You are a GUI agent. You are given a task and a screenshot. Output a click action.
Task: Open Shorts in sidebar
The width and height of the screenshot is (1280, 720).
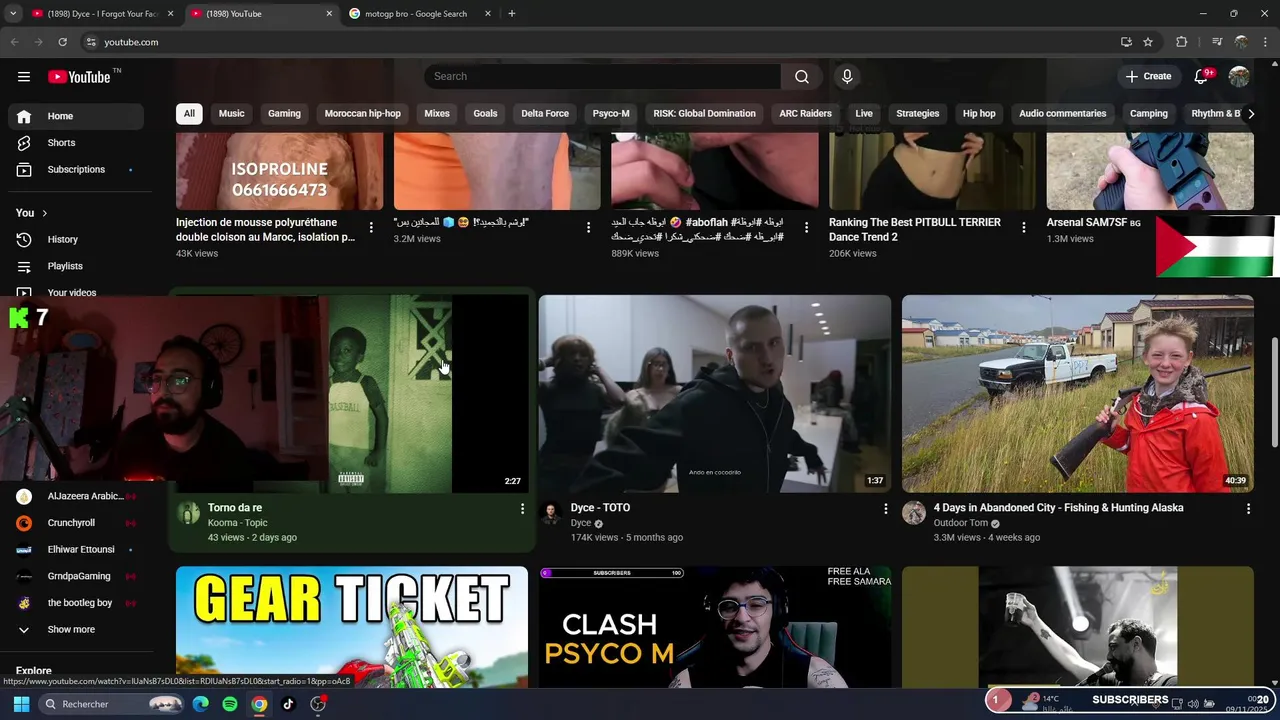point(76,143)
